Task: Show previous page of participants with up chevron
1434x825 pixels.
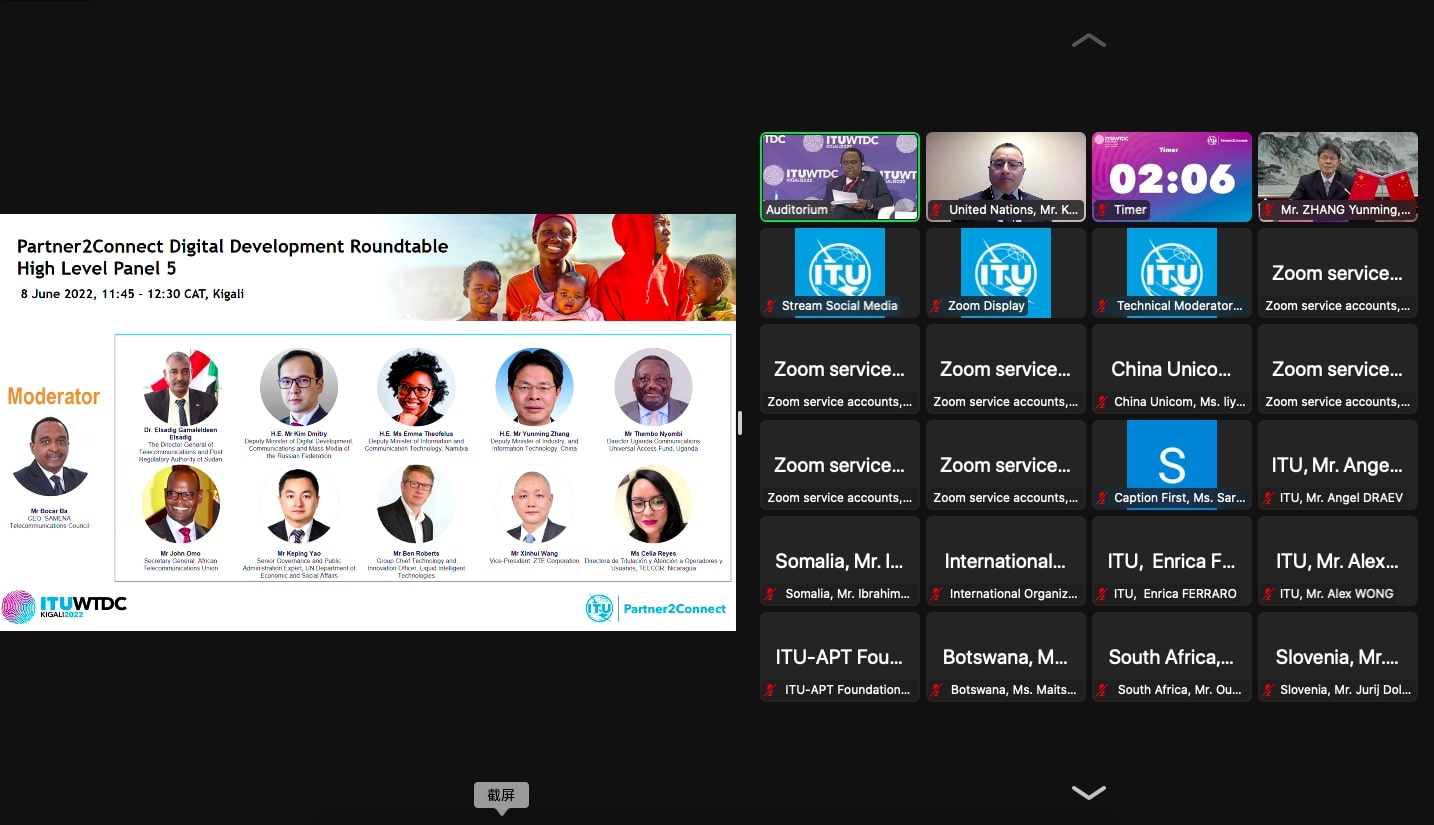Action: click(x=1088, y=41)
